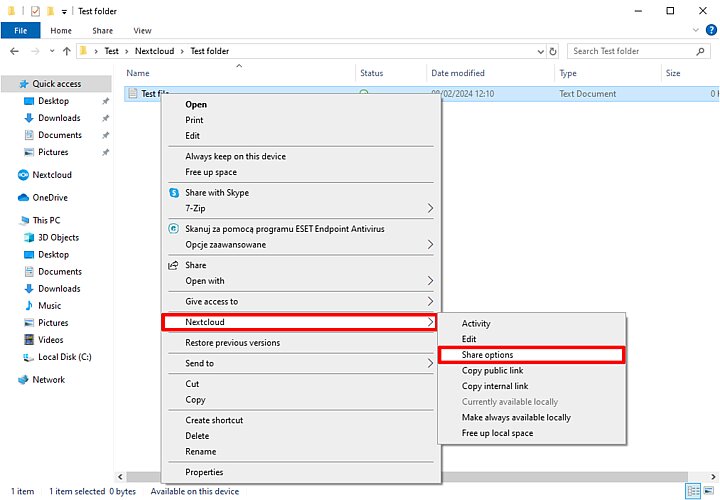Open Help via the blue question mark icon
The image size is (720, 500).
point(711,30)
